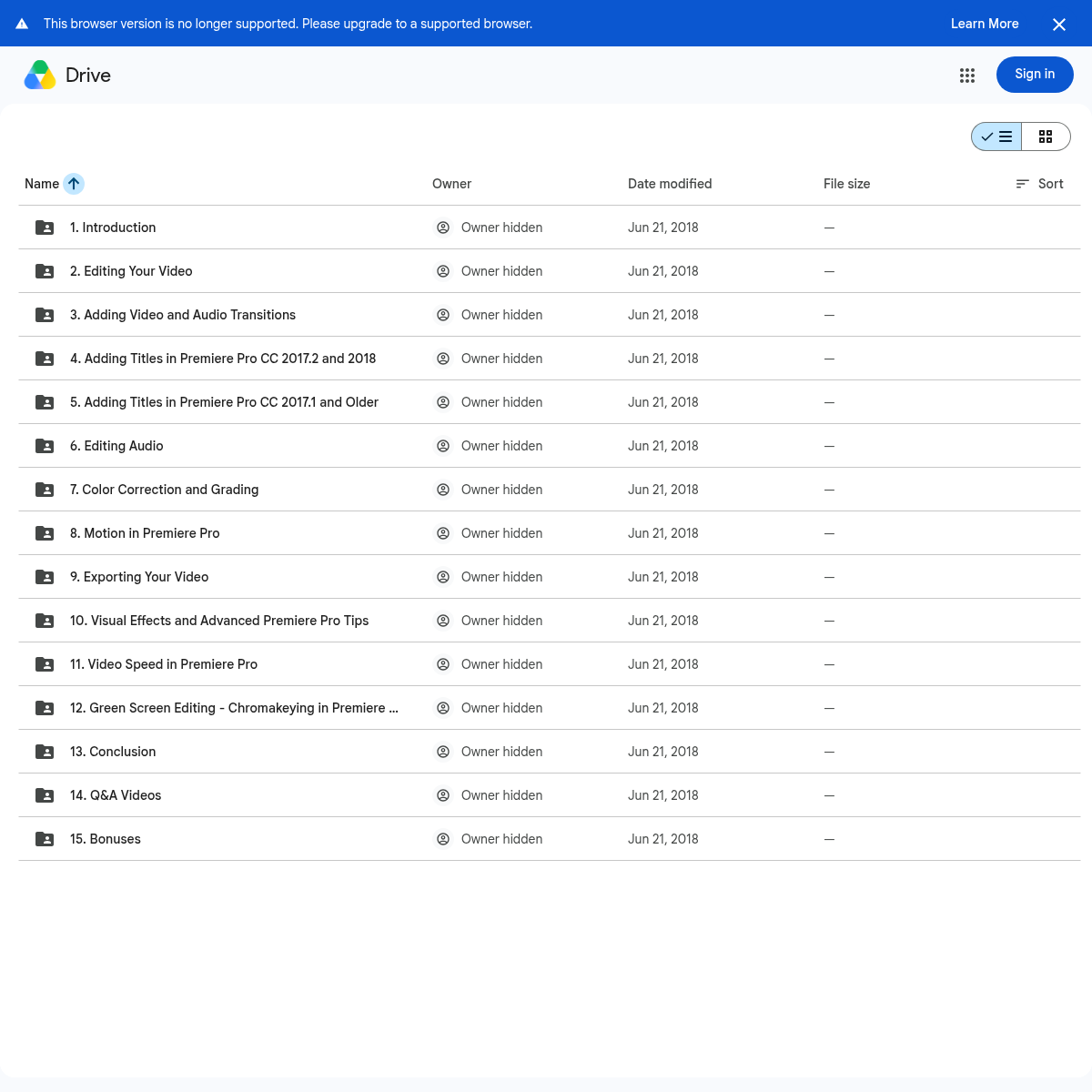Click the folder icon for 1. Introduction

click(45, 227)
